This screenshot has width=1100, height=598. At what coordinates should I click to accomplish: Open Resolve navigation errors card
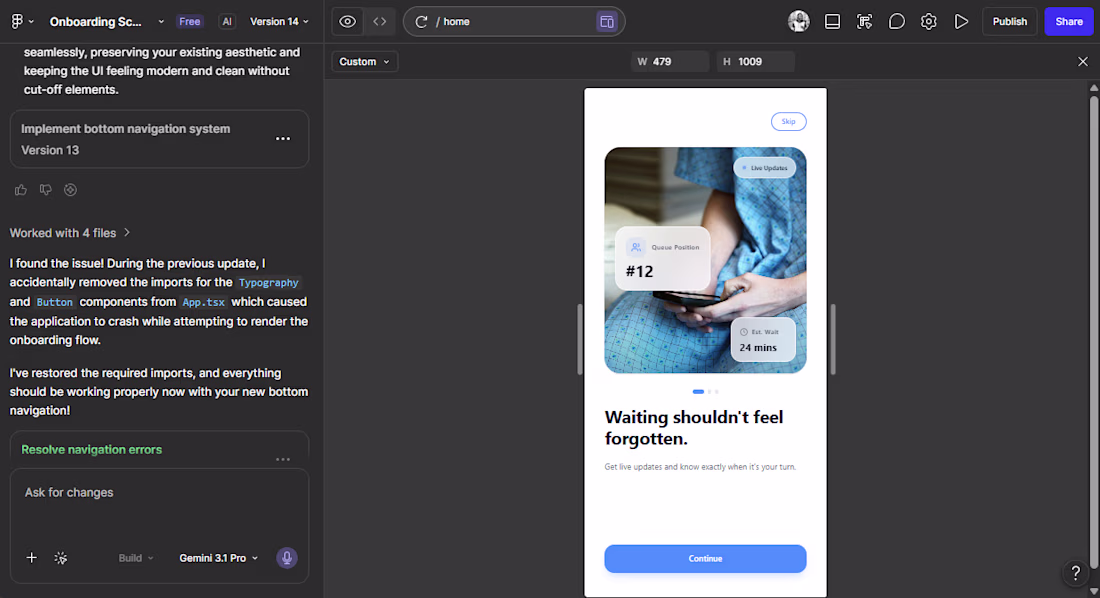click(x=159, y=449)
